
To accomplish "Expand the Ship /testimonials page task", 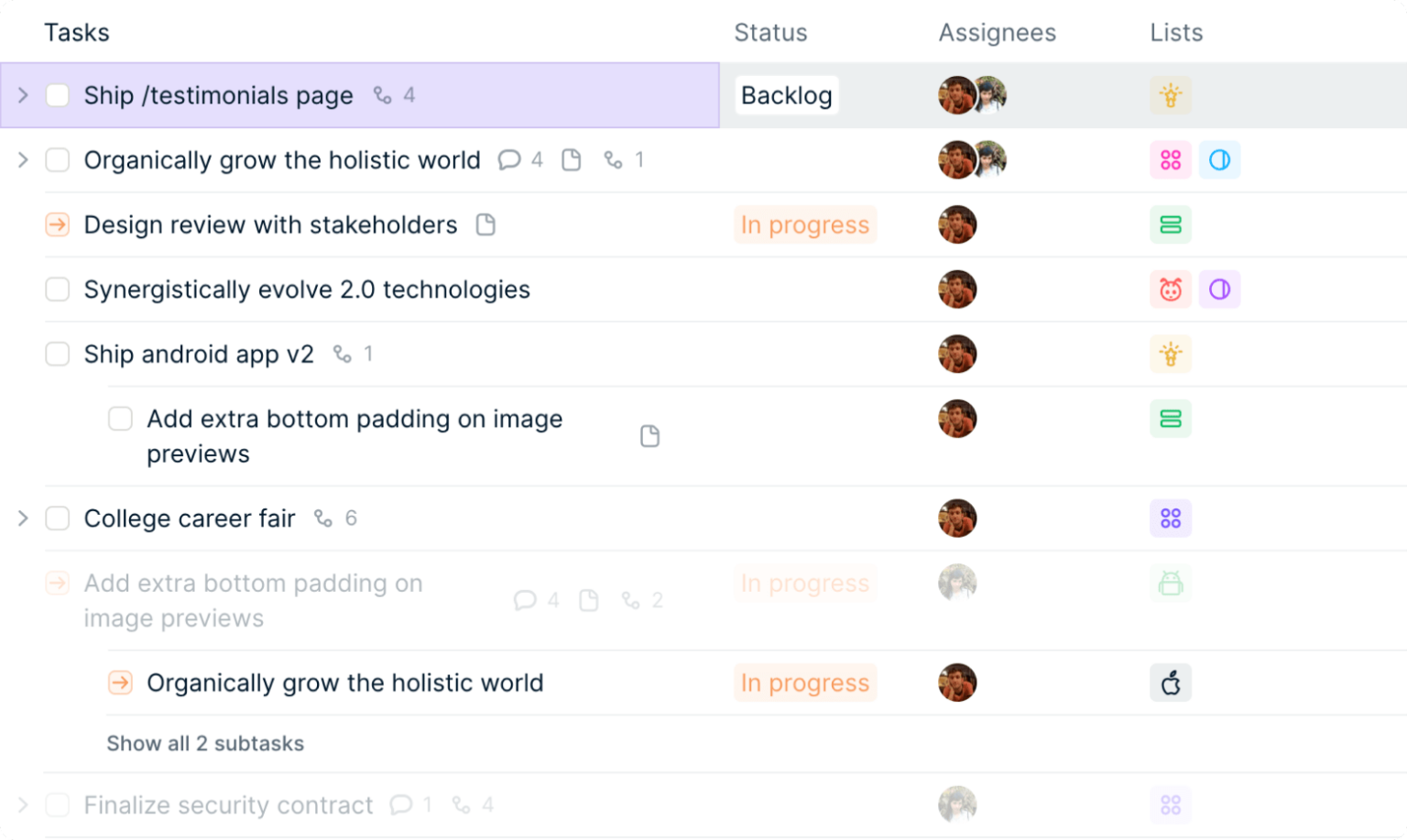I will coord(22,94).
